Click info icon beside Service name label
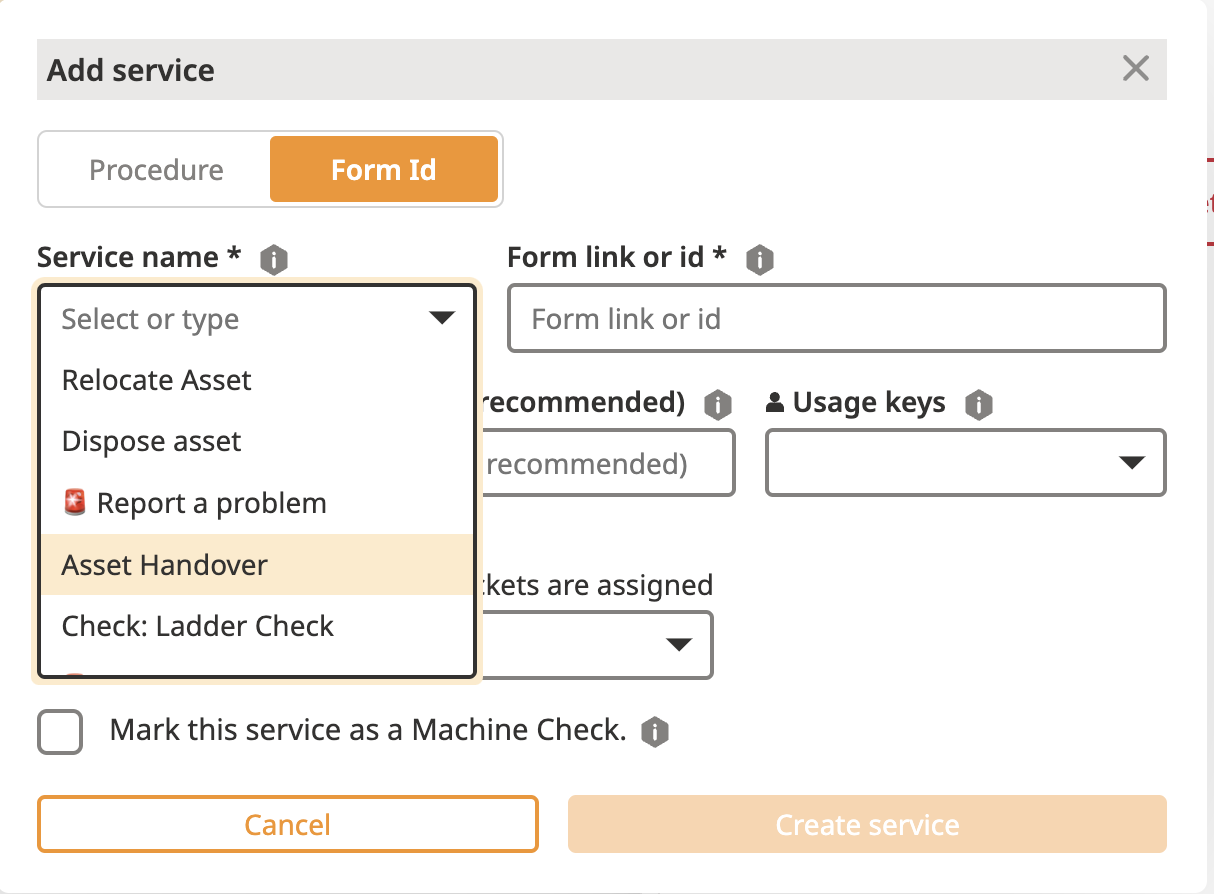Screen dimensions: 1214x894 point(273,261)
